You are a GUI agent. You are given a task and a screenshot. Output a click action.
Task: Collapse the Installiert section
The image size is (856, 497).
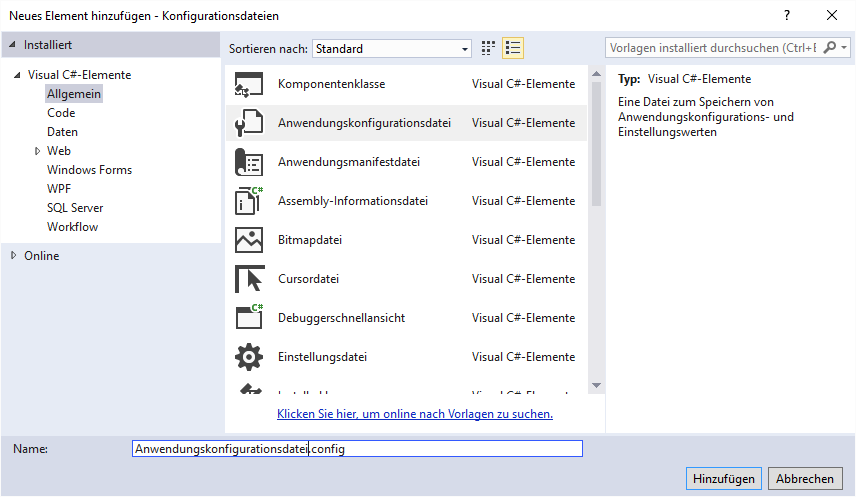tap(13, 45)
